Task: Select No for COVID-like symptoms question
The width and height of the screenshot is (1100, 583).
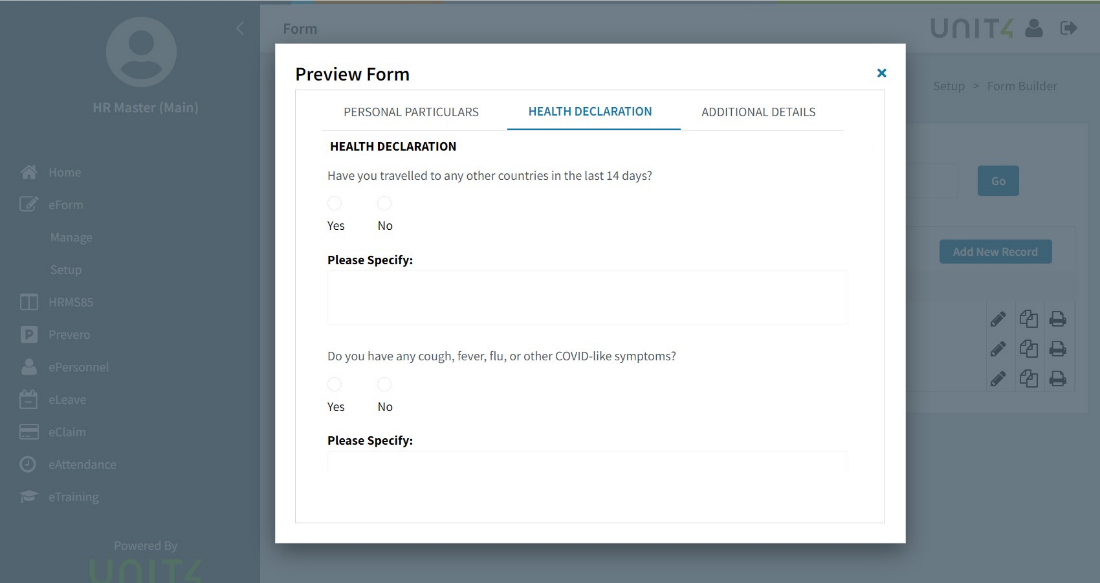Action: (384, 384)
